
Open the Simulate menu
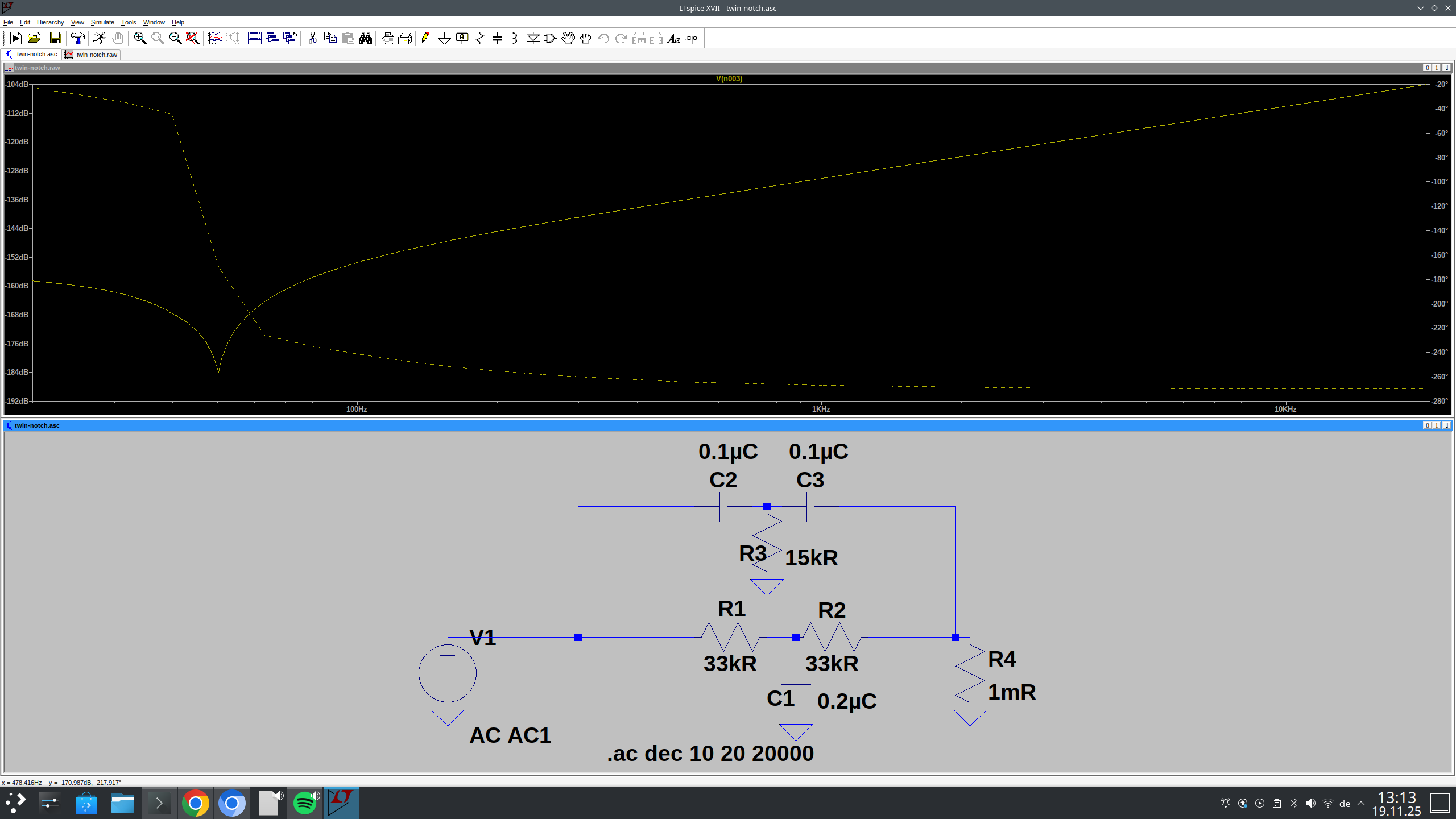(102, 22)
